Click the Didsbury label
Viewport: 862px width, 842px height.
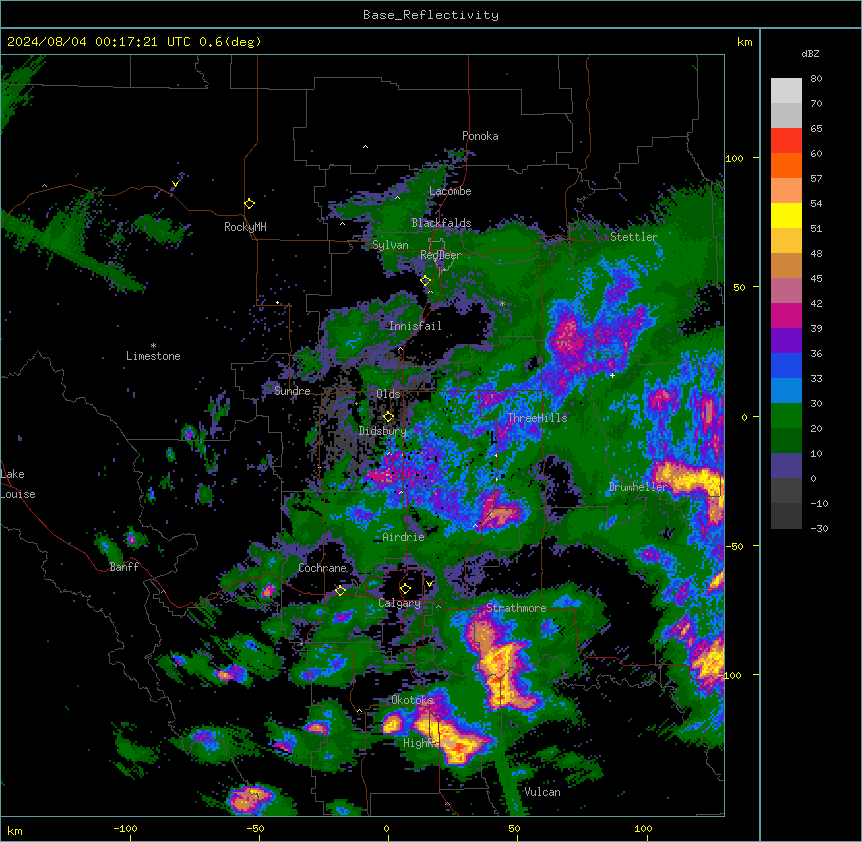point(382,431)
